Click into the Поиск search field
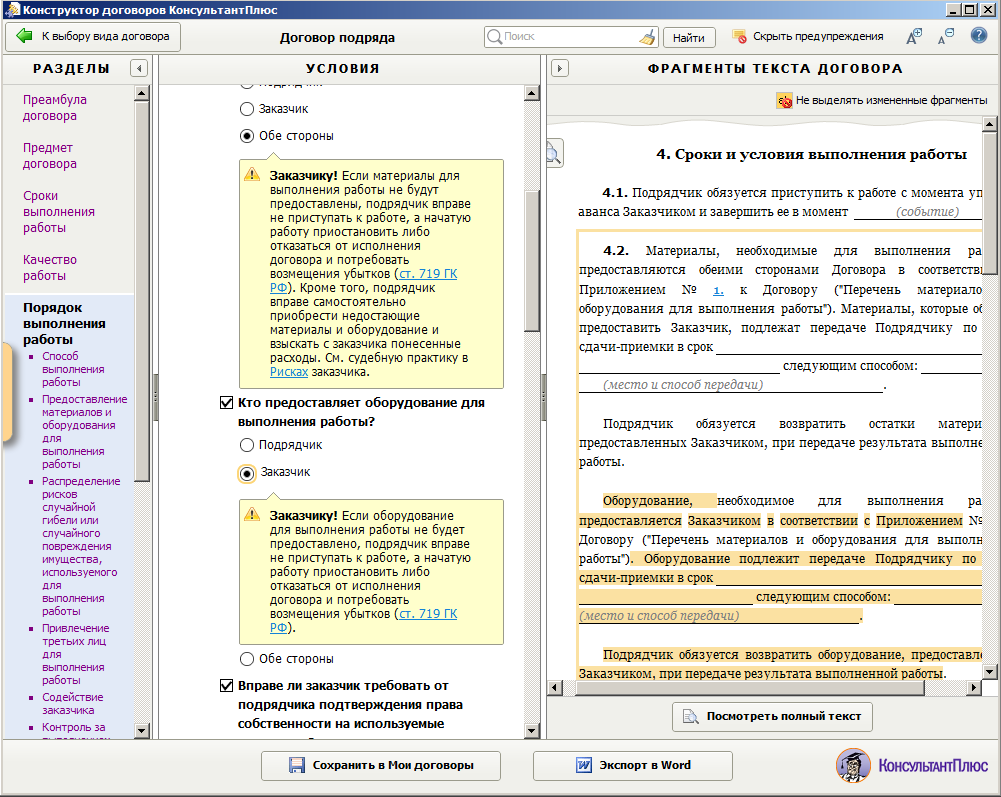Image resolution: width=1001 pixels, height=797 pixels. 570,36
